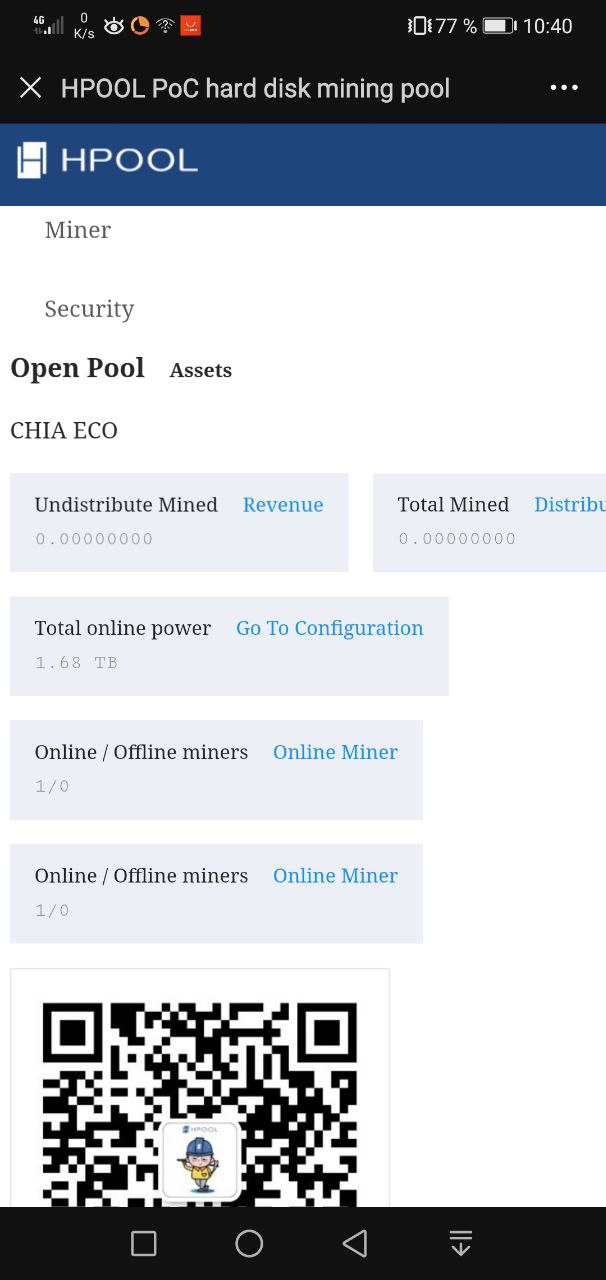Open the three-dot more options menu

pyautogui.click(x=564, y=88)
